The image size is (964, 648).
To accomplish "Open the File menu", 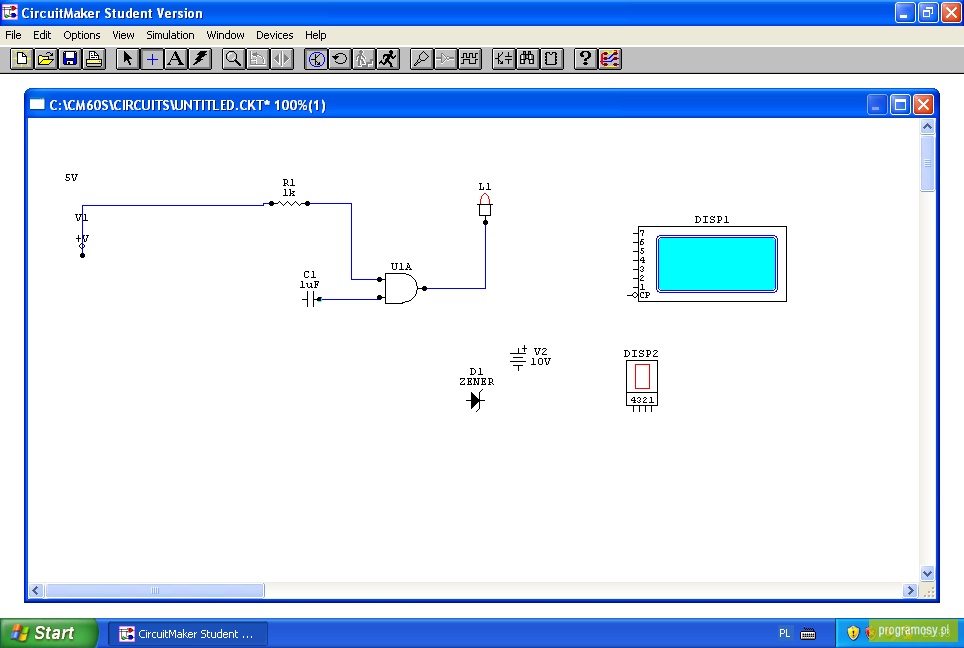I will [13, 35].
